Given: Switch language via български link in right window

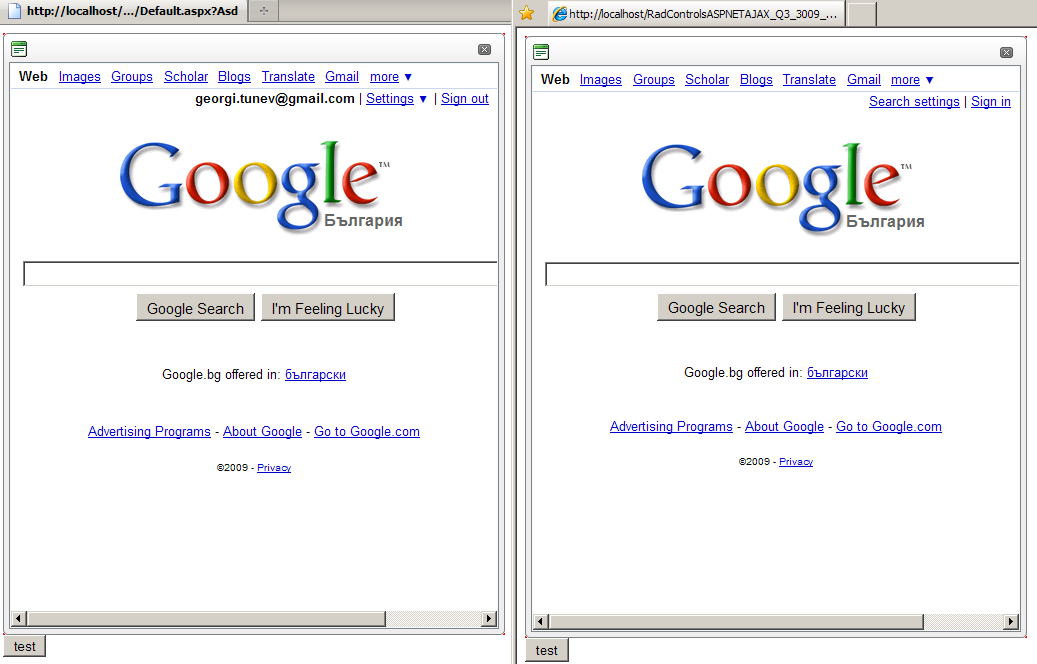Looking at the screenshot, I should [x=837, y=372].
